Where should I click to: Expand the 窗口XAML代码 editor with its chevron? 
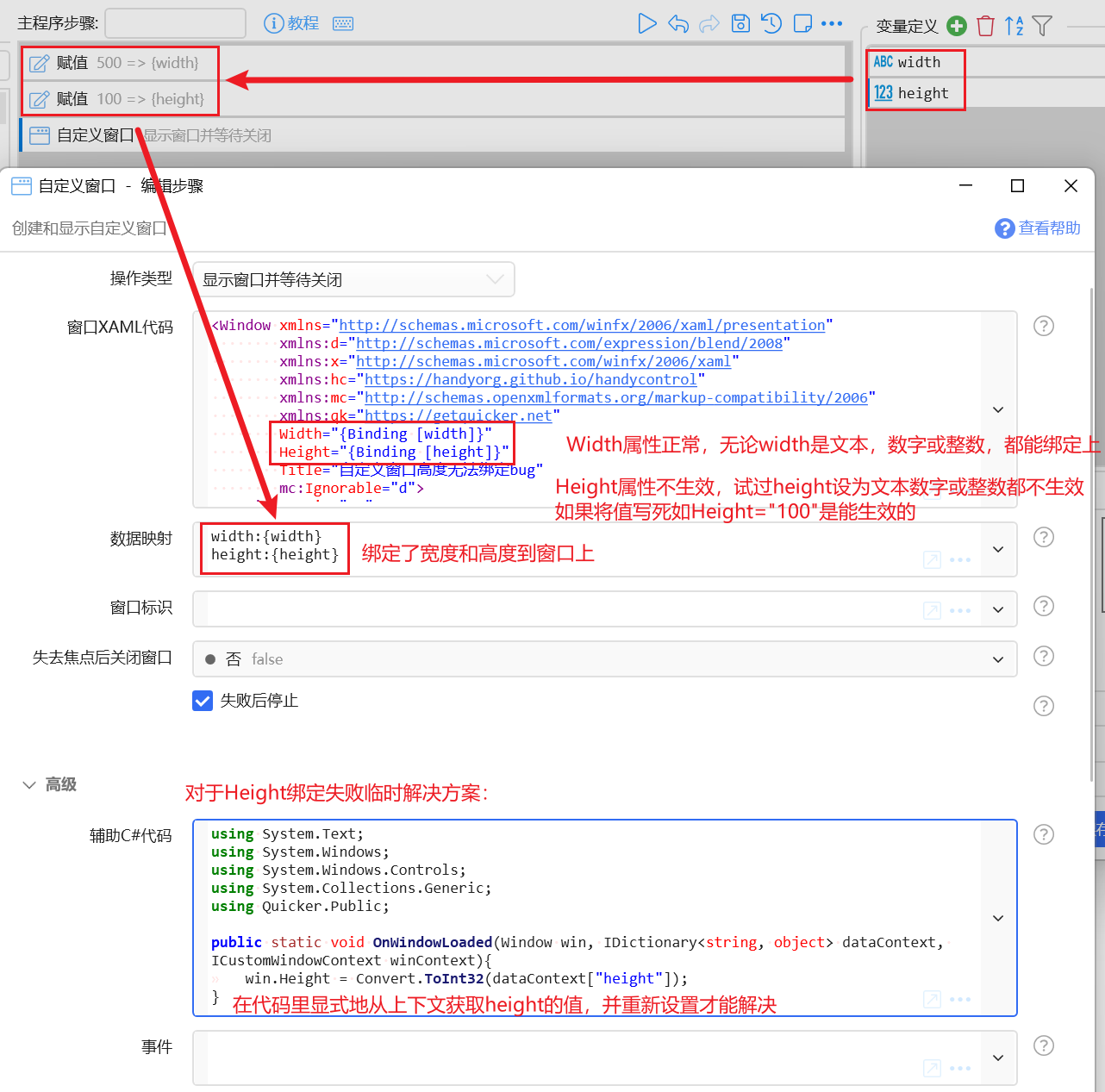[x=998, y=409]
